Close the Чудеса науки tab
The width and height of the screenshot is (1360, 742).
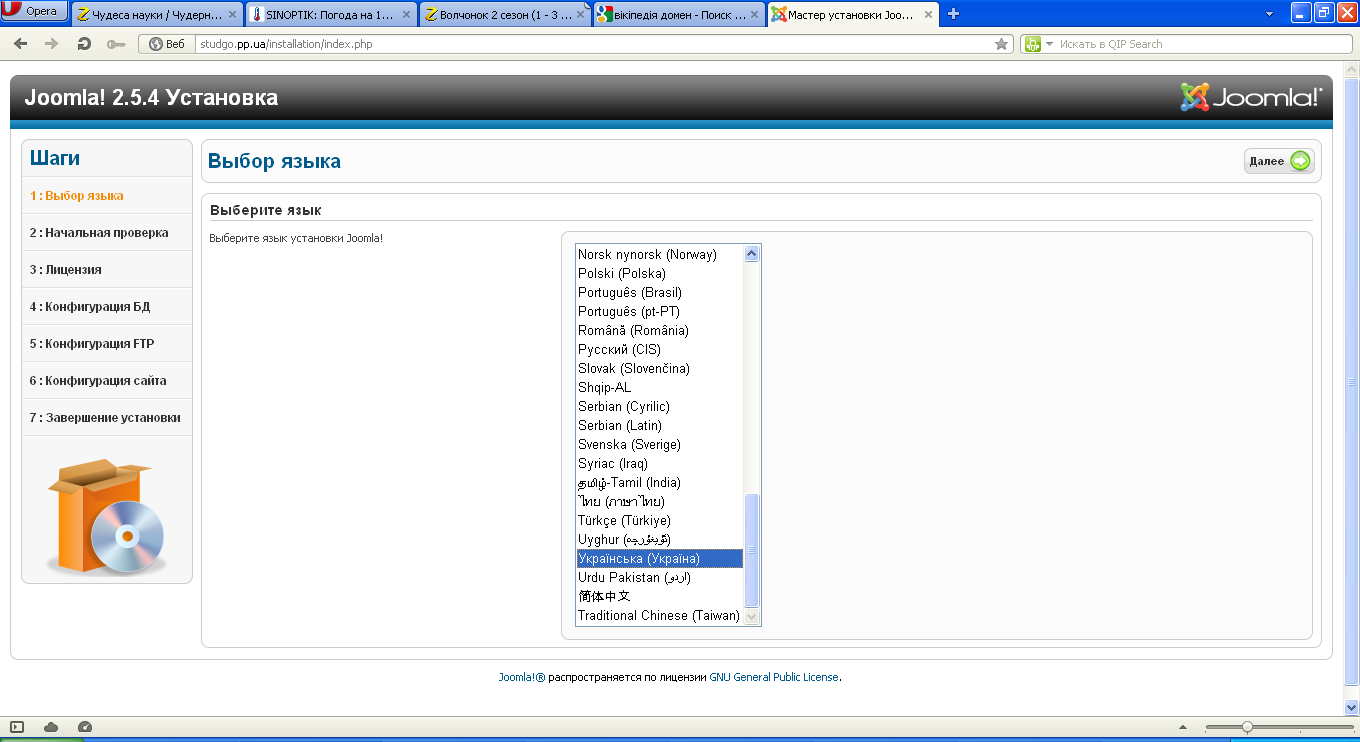pos(232,15)
